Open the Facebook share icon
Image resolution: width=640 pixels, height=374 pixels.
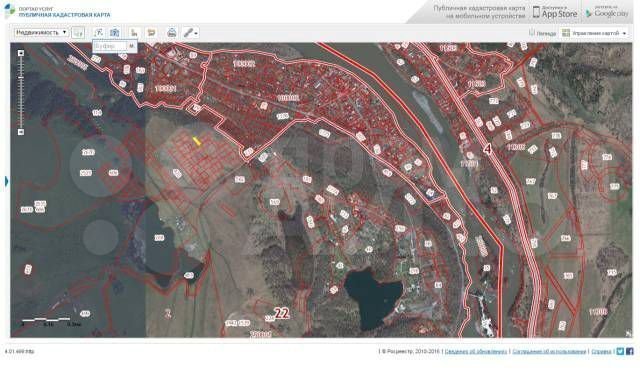[629, 351]
